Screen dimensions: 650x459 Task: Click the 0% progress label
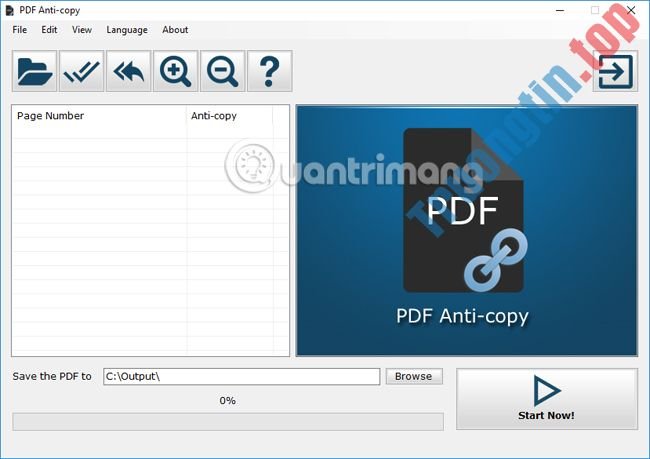[x=228, y=401]
